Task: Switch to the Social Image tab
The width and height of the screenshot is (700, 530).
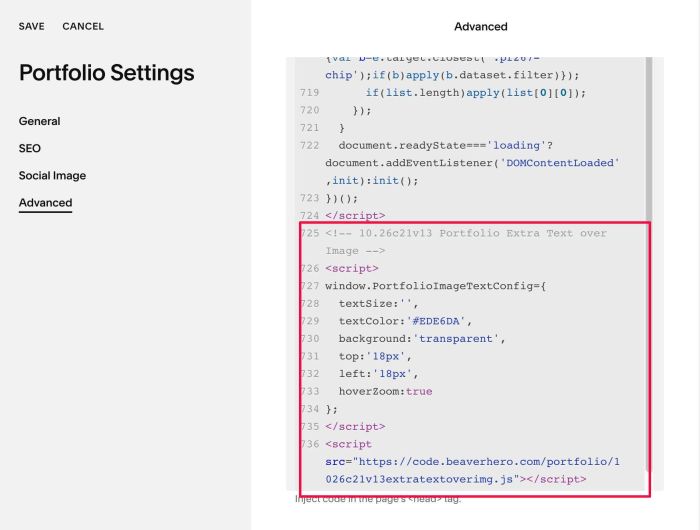Action: click(52, 175)
